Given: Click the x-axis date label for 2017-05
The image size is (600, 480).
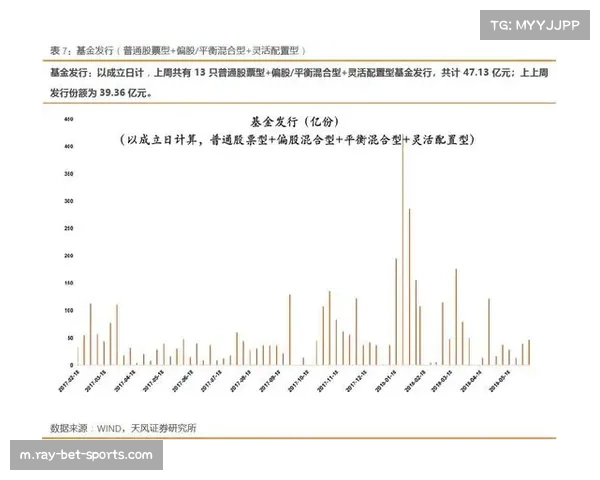Looking at the screenshot, I should click(153, 381).
